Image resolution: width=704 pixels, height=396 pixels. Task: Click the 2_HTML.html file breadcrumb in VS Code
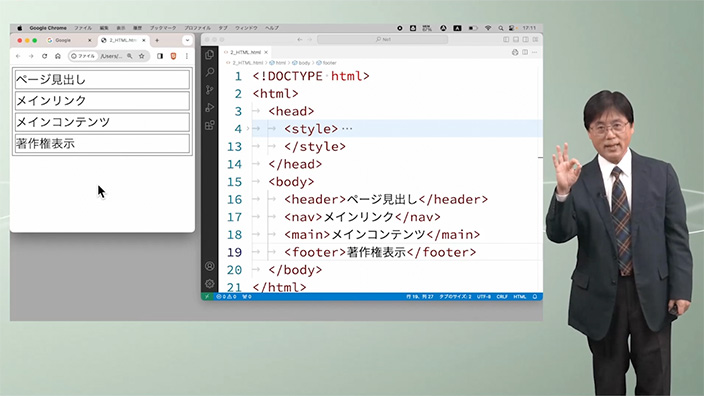click(245, 63)
